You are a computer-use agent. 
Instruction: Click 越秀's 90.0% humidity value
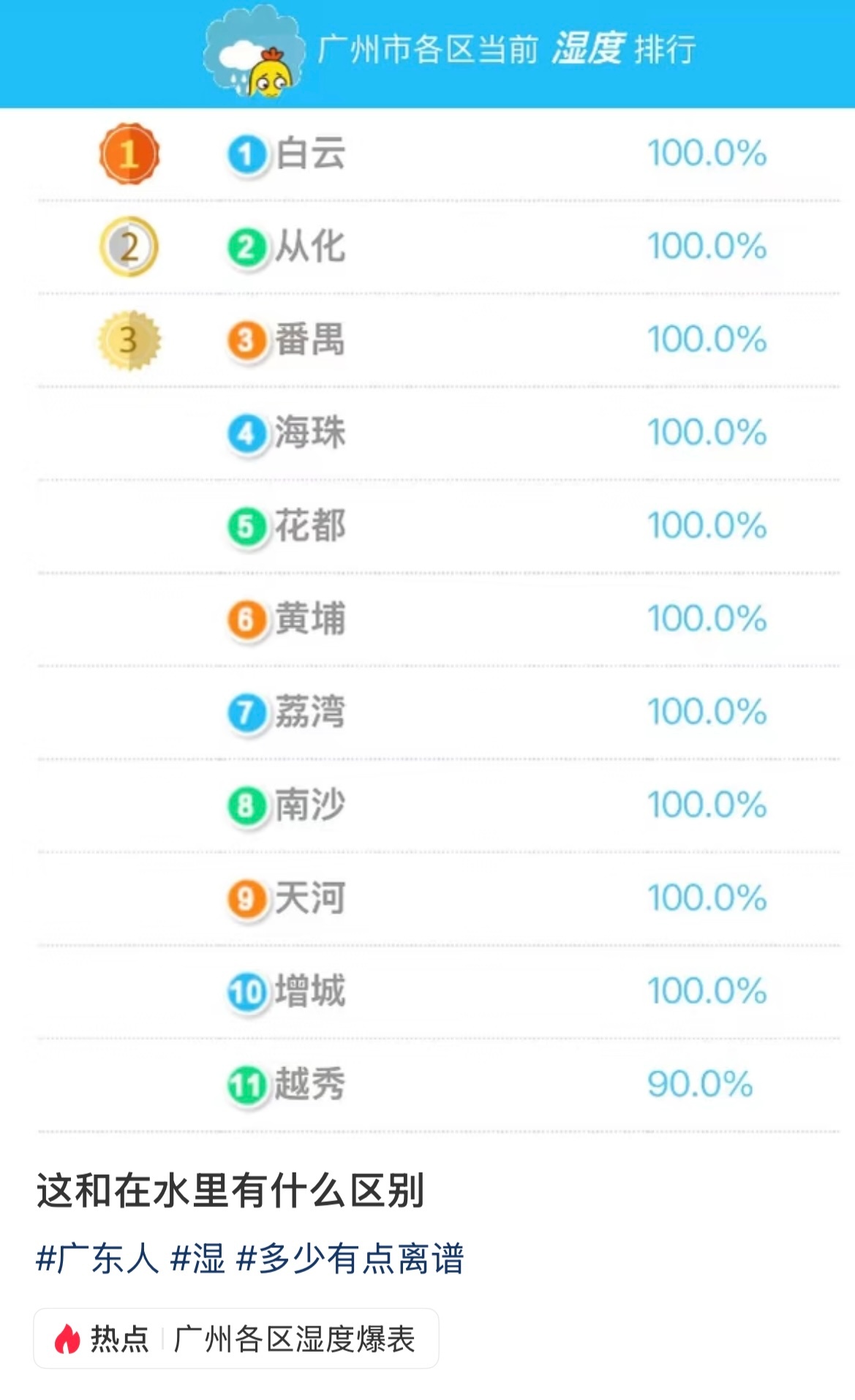pyautogui.click(x=699, y=1084)
